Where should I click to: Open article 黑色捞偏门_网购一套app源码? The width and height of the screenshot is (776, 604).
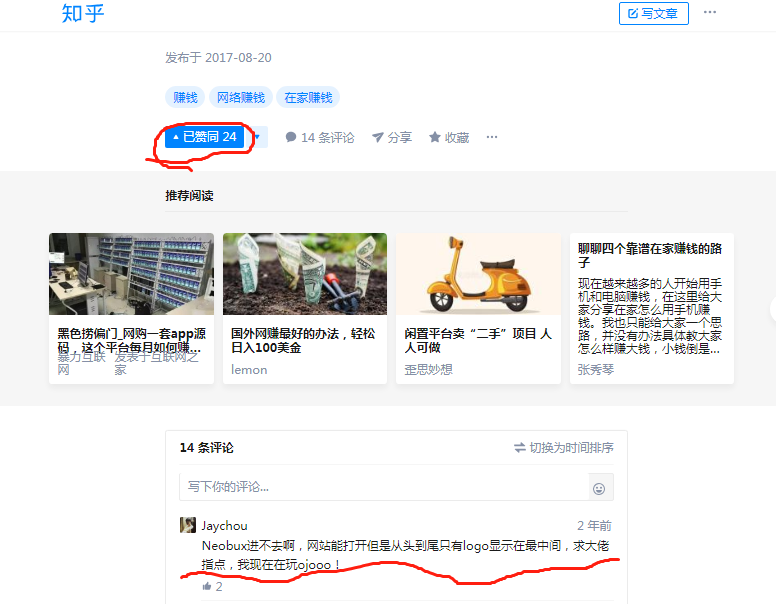click(x=132, y=340)
